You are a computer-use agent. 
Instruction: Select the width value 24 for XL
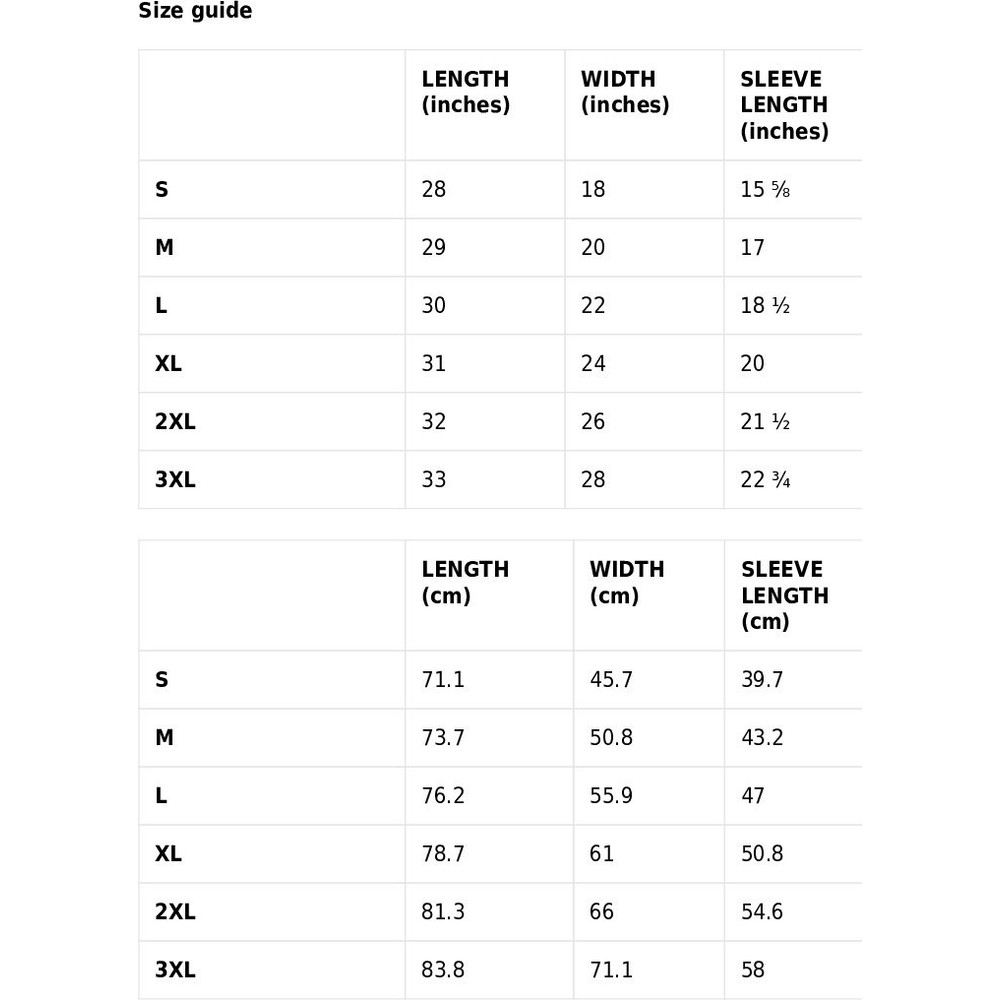click(x=593, y=364)
